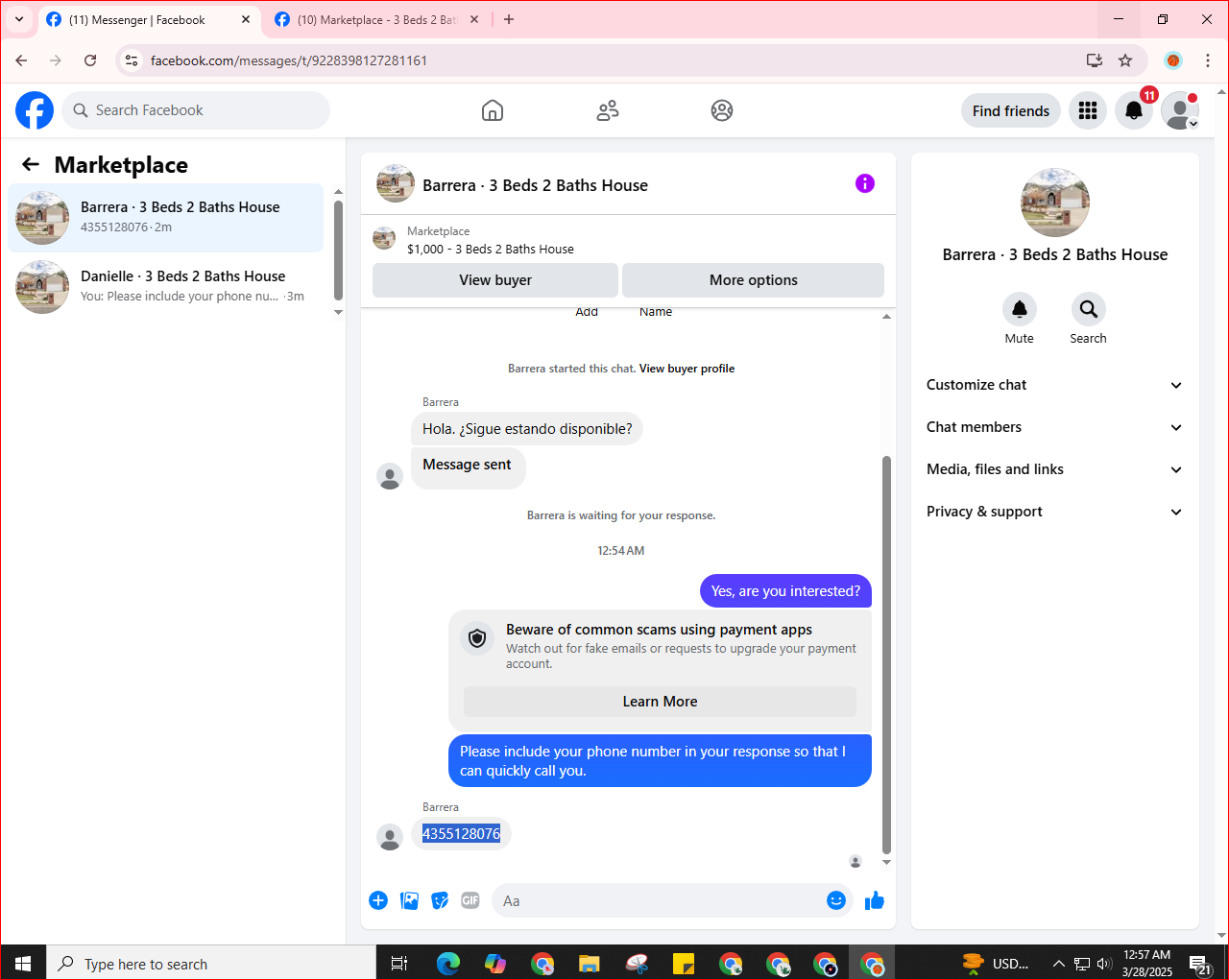Viewport: 1229px width, 980px height.
Task: Click the Windows taskbar search box
Action: coord(211,963)
